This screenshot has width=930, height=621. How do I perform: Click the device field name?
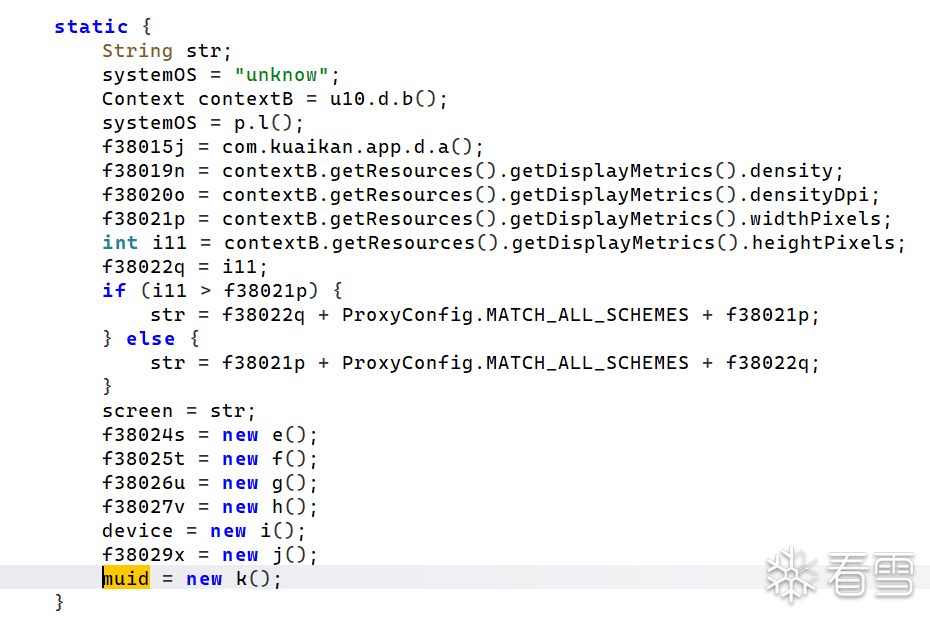pyautogui.click(x=138, y=531)
